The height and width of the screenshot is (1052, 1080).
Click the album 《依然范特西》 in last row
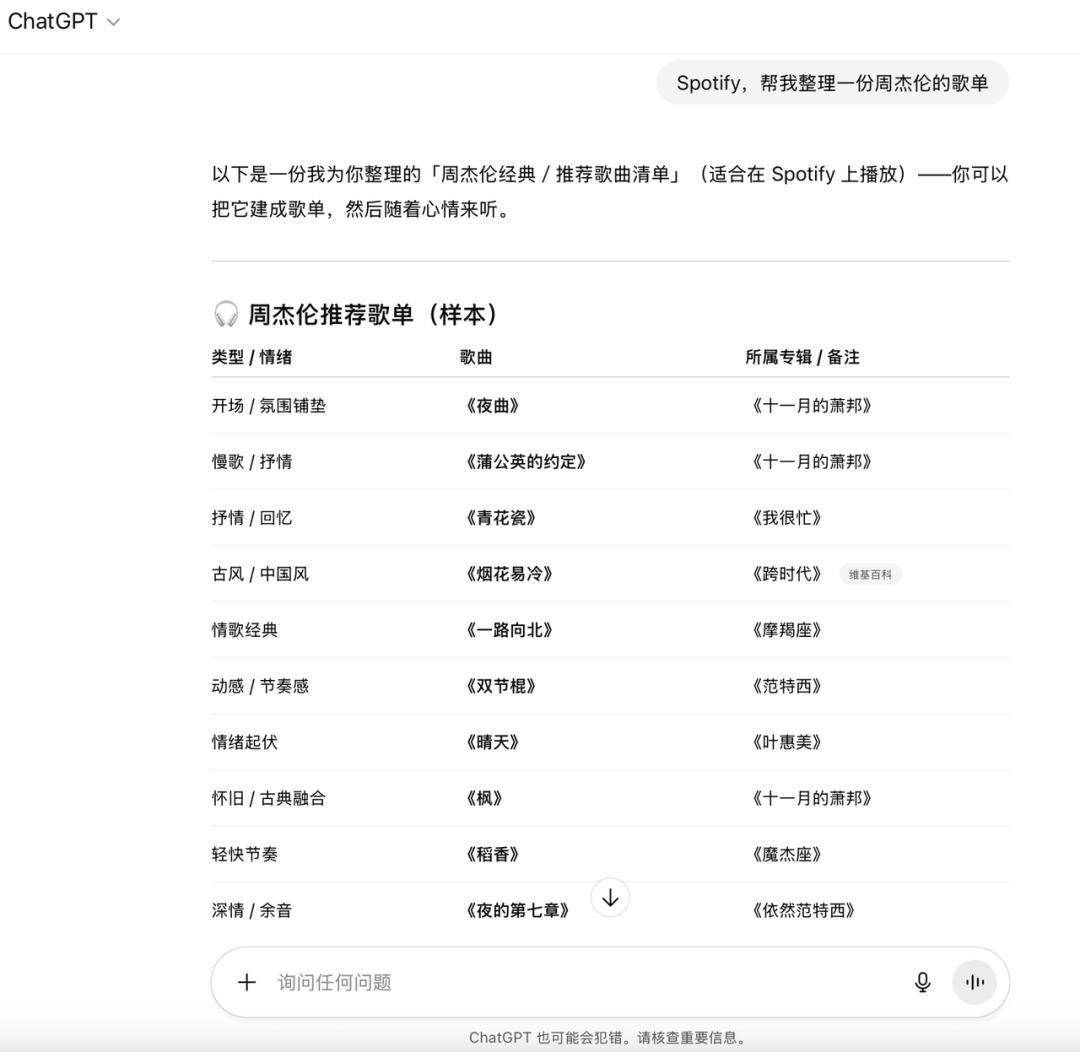(x=803, y=910)
